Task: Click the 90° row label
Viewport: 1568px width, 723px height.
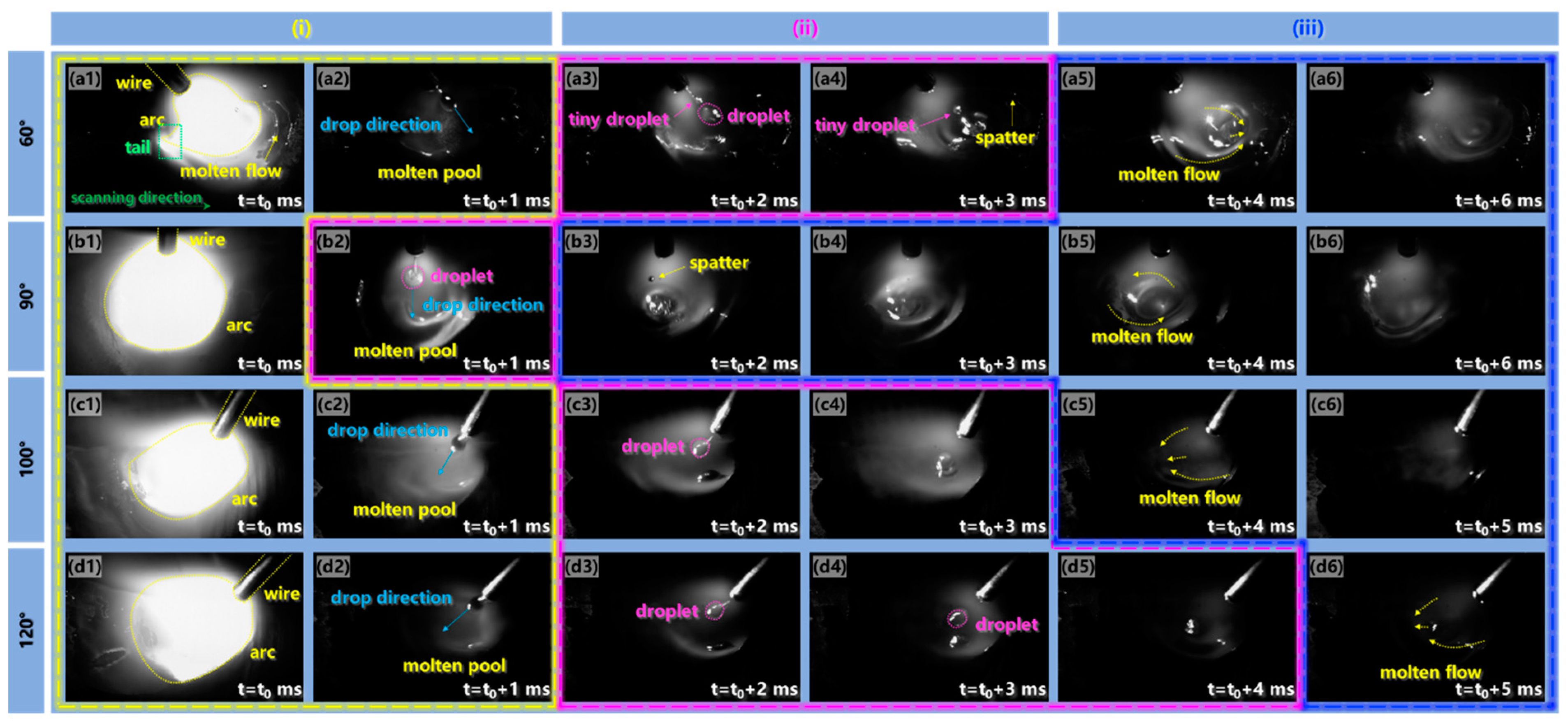Action: (x=26, y=296)
